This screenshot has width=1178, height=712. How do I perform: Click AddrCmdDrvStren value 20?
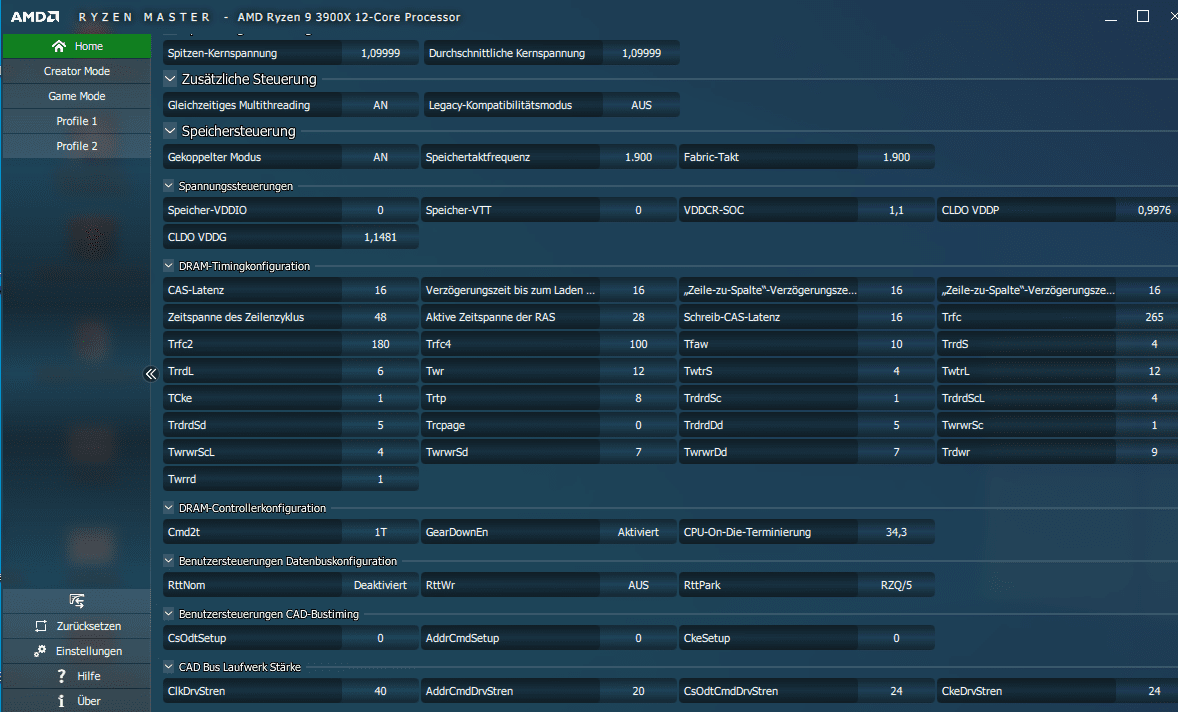tap(638, 691)
